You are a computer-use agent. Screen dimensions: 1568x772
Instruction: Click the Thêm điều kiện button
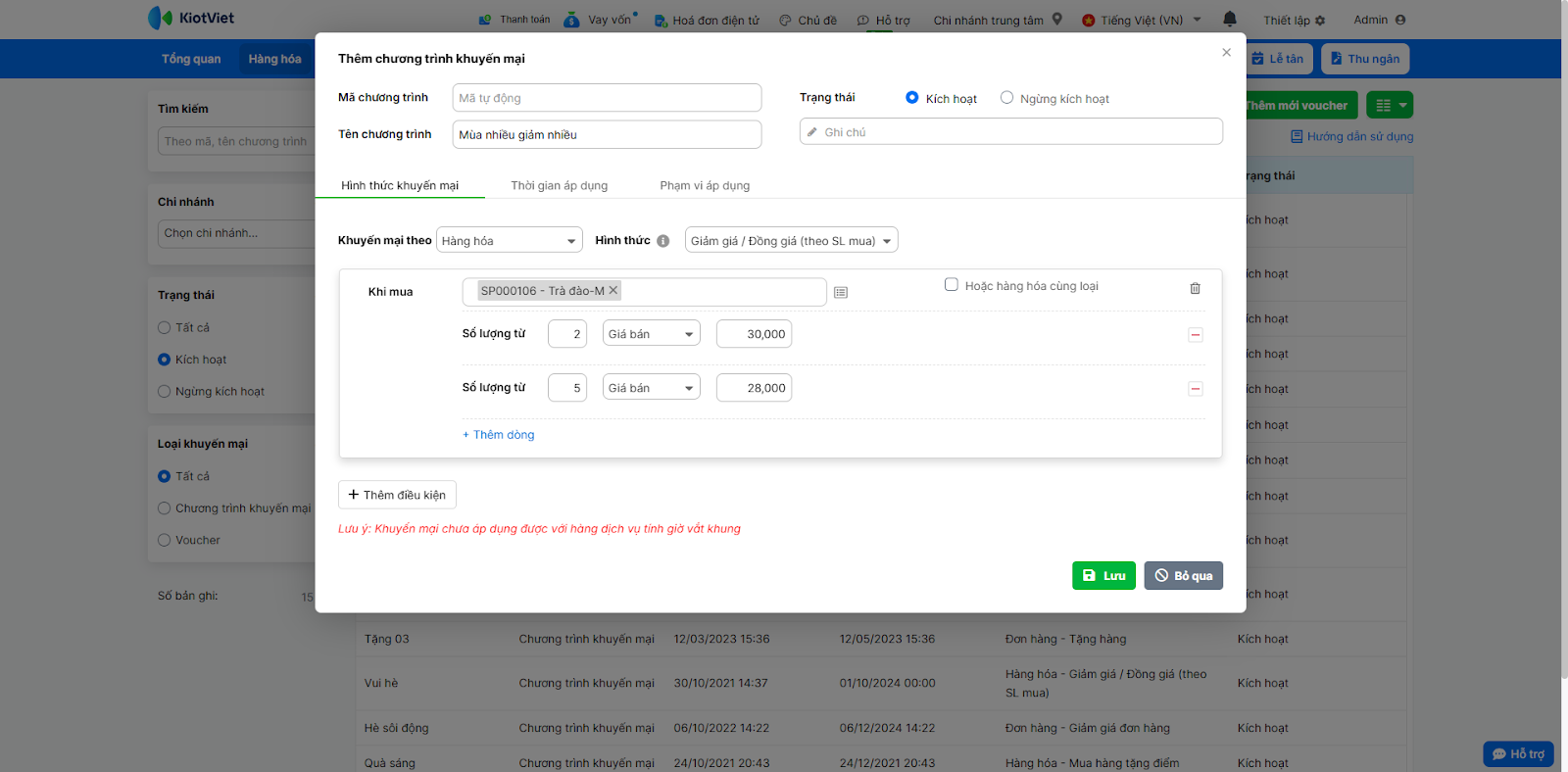397,495
